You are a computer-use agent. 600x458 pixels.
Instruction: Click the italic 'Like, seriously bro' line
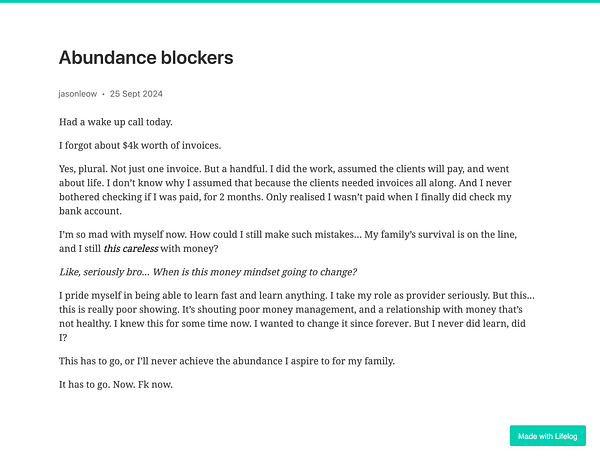pyautogui.click(x=208, y=272)
